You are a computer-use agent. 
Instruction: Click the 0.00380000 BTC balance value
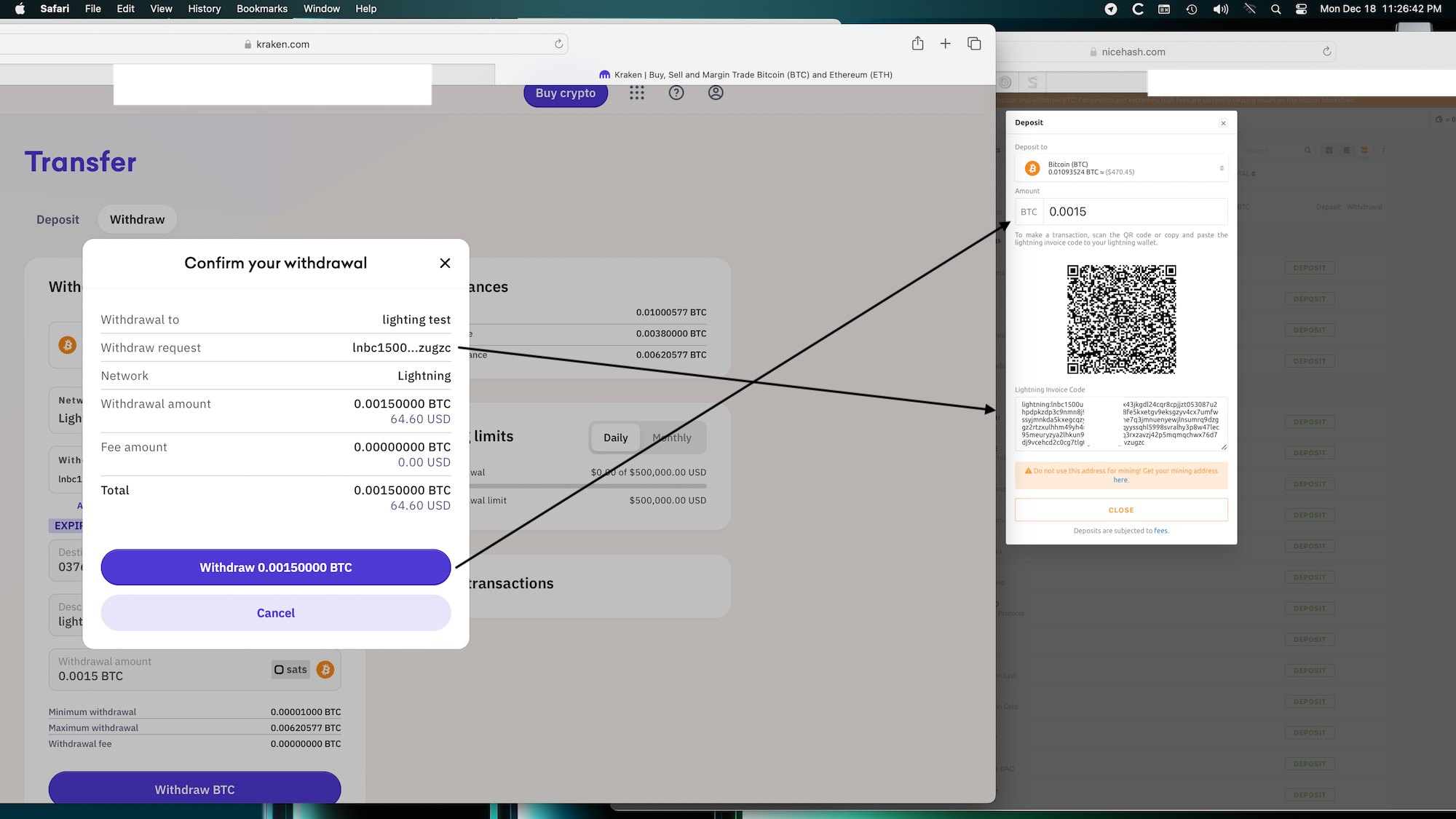[x=671, y=333]
